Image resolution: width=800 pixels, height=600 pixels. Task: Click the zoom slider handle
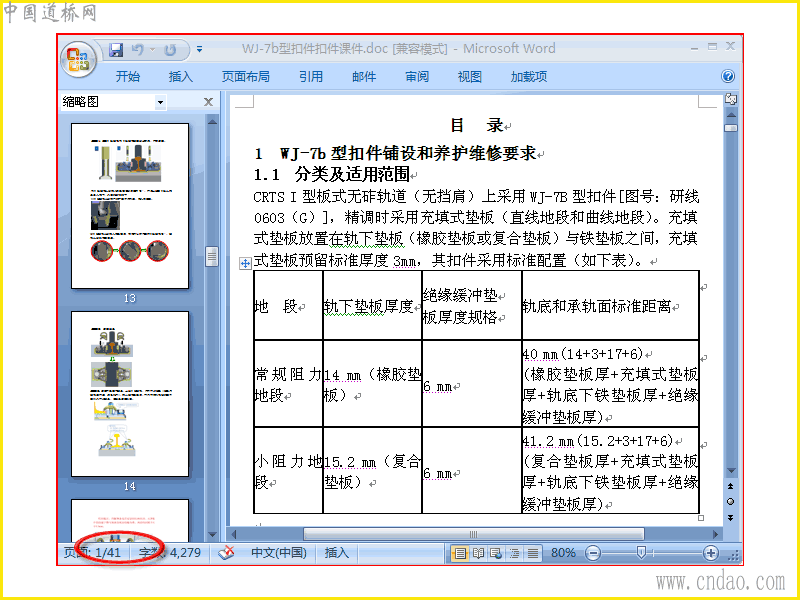pos(641,552)
